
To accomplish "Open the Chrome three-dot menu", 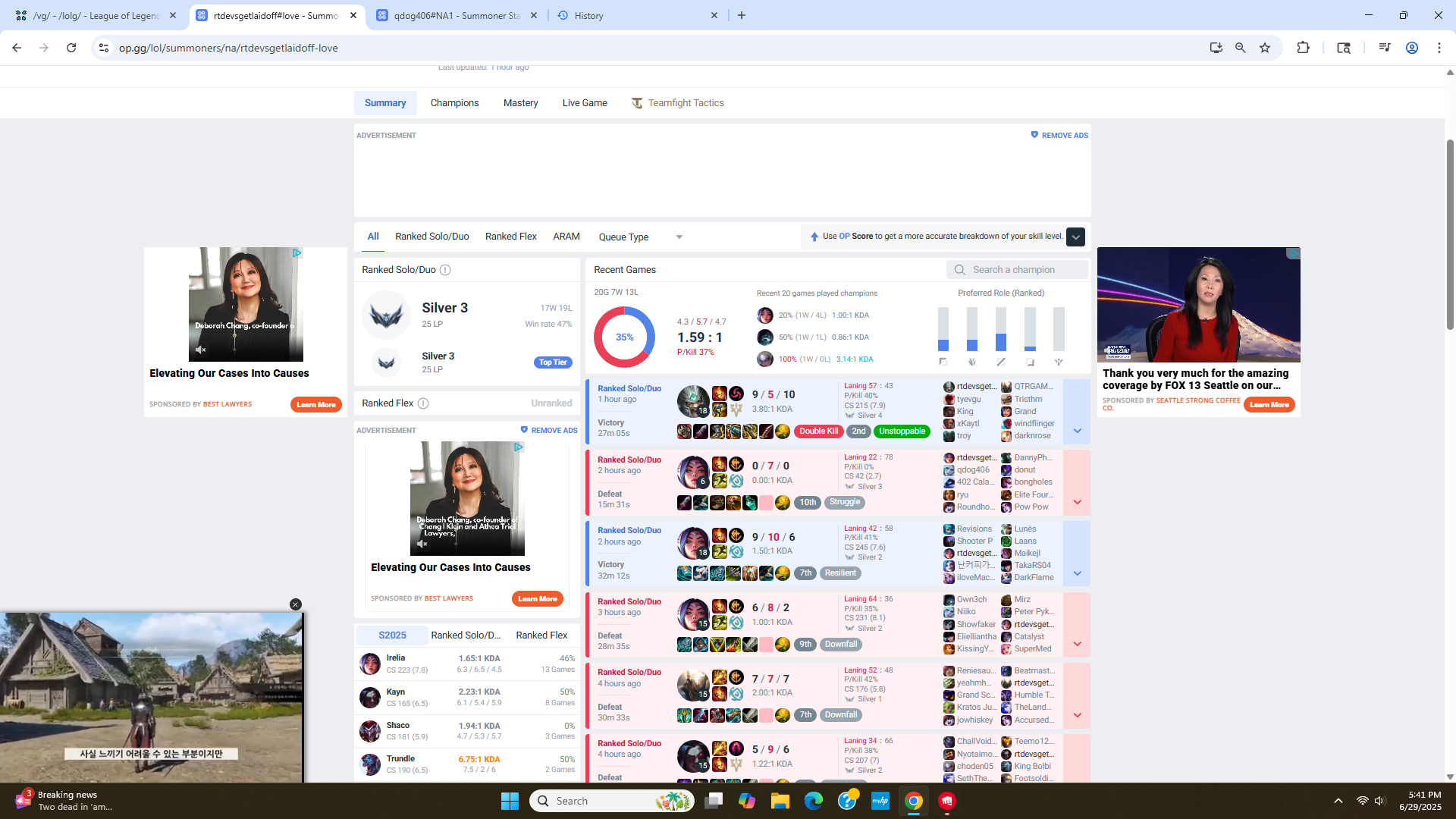I will 1439,48.
